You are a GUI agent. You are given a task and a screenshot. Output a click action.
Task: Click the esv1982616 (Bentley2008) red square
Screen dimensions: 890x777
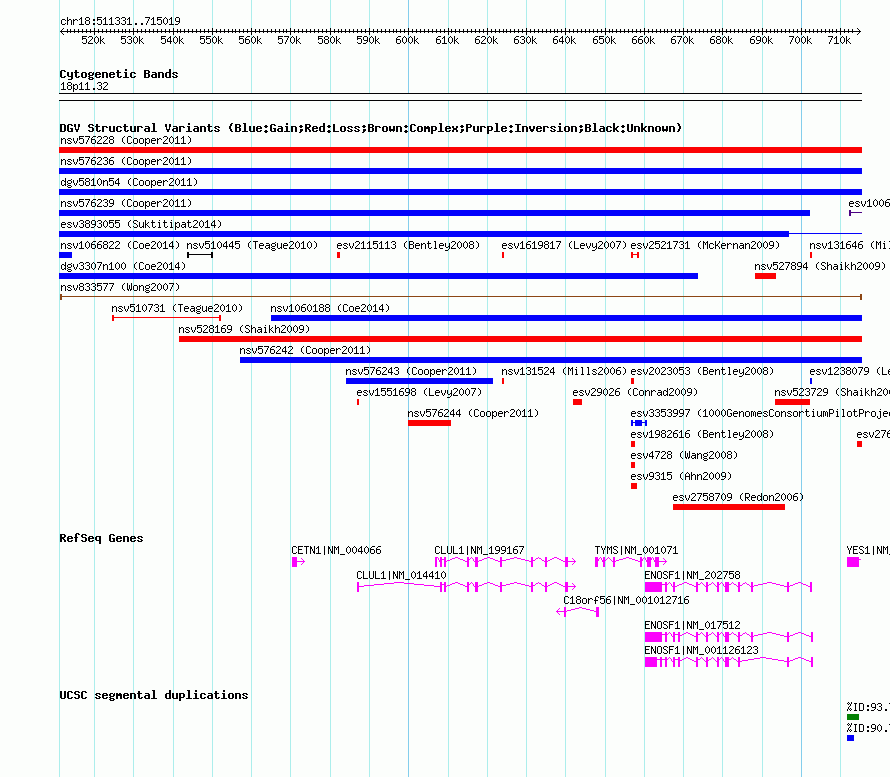[633, 444]
